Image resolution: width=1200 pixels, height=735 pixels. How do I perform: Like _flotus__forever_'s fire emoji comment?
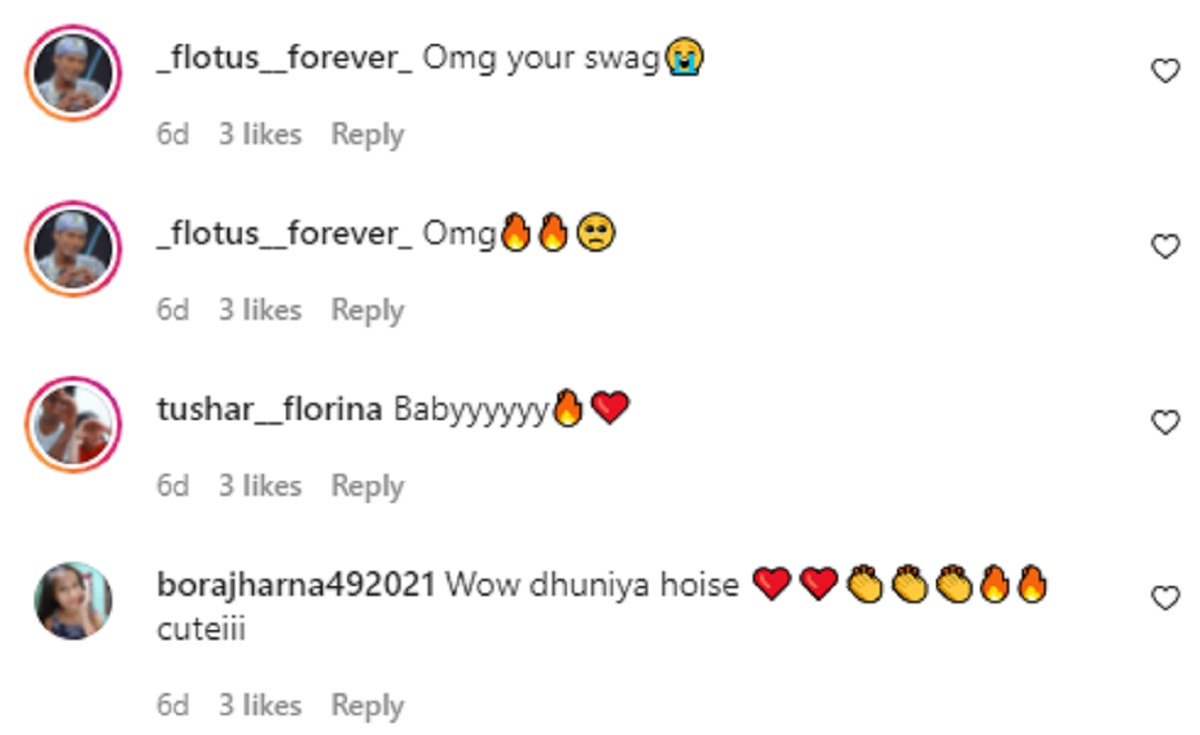(1166, 246)
